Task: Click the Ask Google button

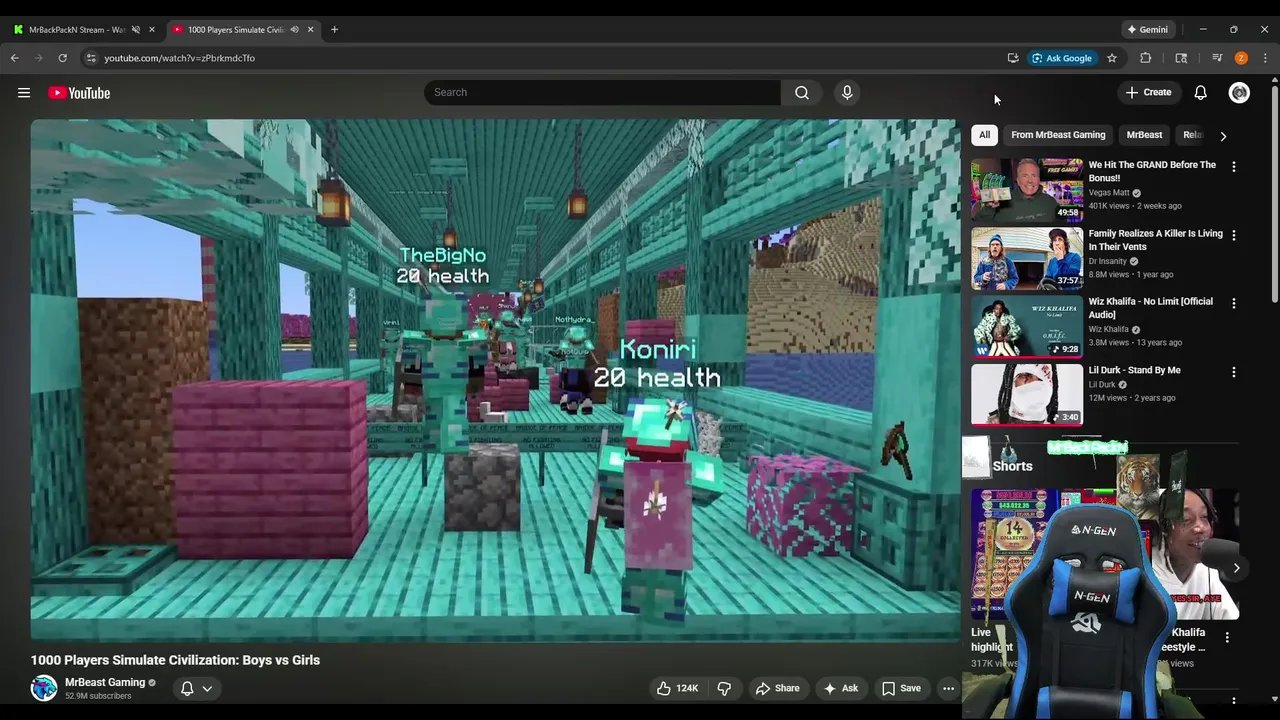Action: pyautogui.click(x=1062, y=58)
